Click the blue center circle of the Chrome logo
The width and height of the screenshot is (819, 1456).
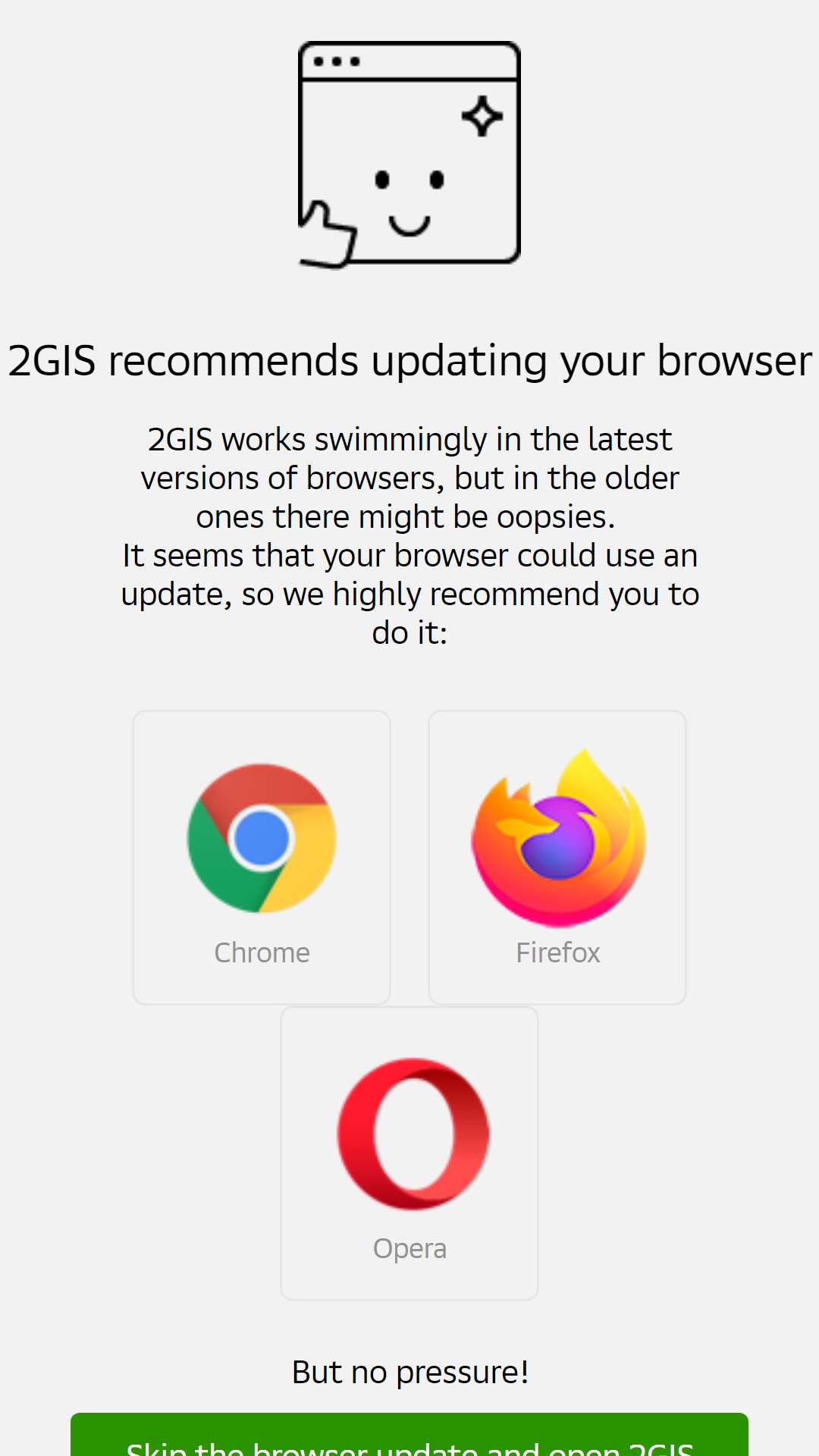pyautogui.click(x=262, y=838)
